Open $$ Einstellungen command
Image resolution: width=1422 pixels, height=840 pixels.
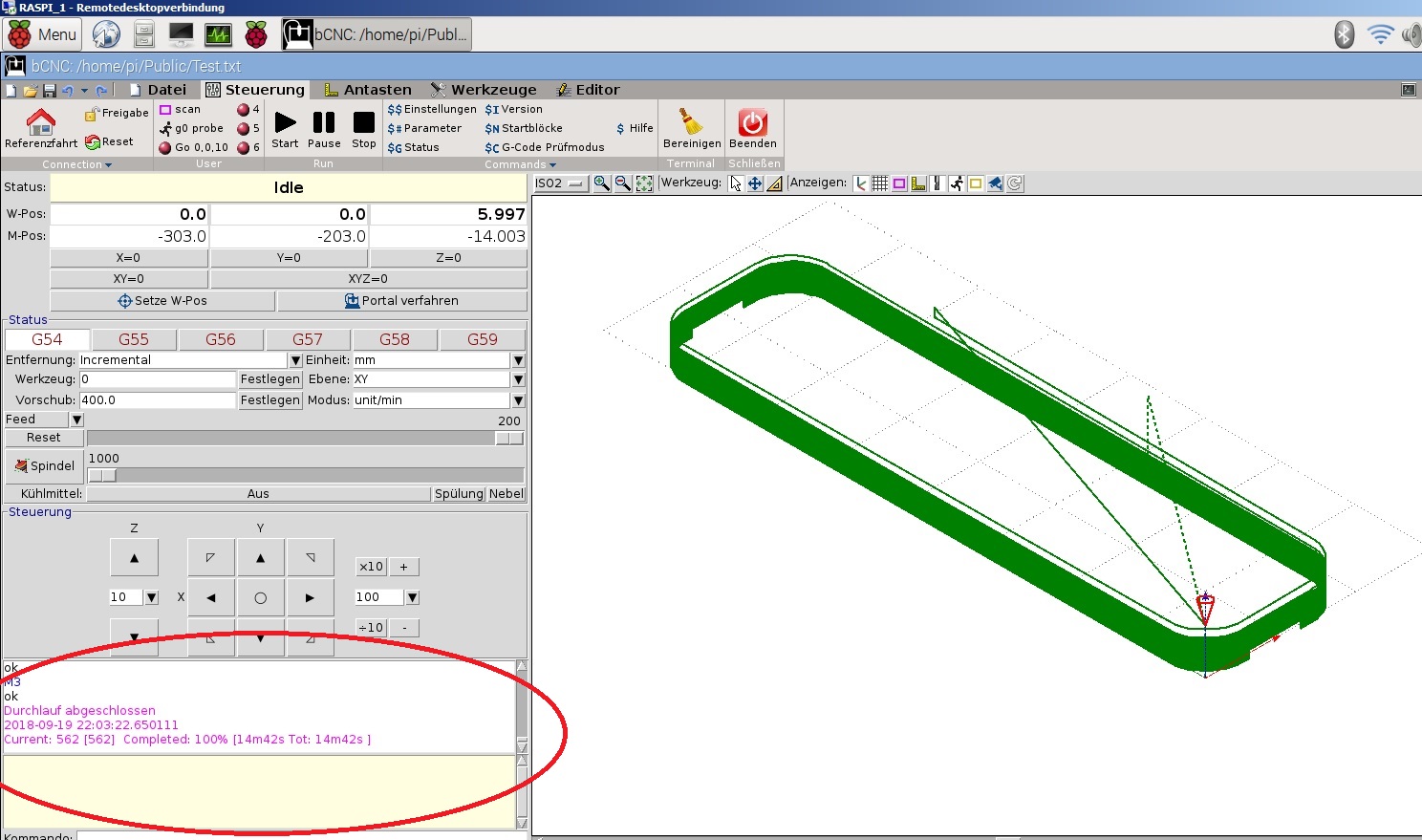click(x=432, y=109)
